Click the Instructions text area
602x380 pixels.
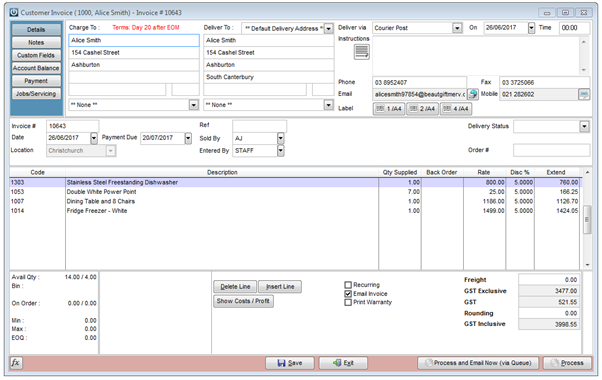476,56
